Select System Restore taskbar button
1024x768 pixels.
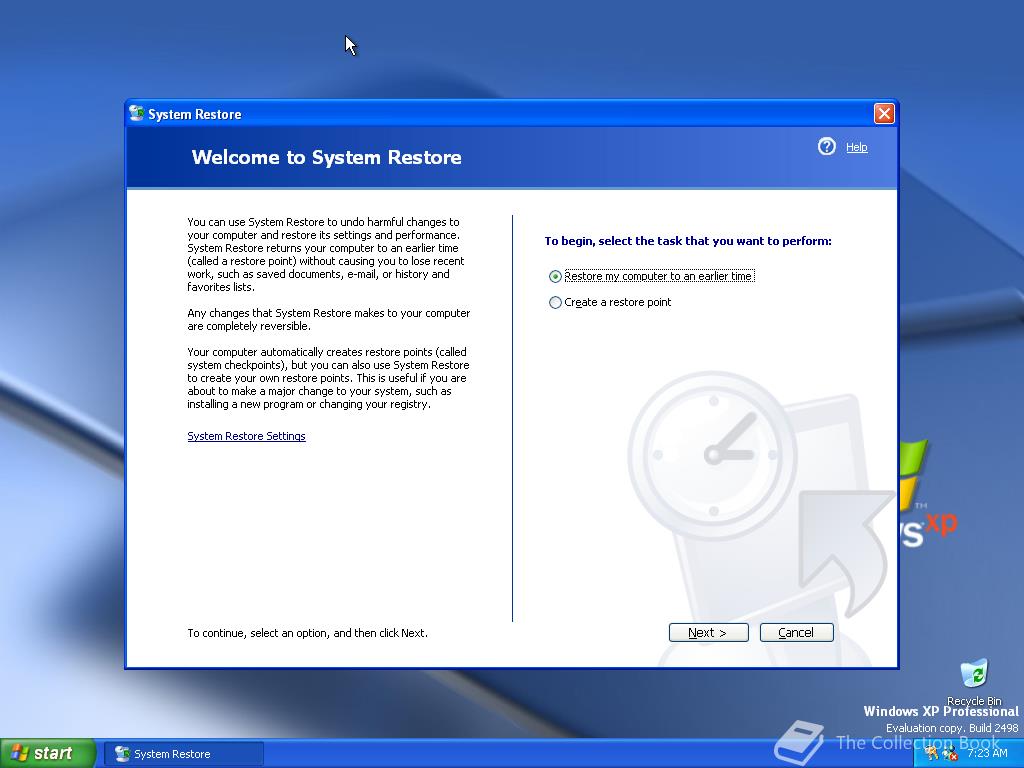coord(184,754)
